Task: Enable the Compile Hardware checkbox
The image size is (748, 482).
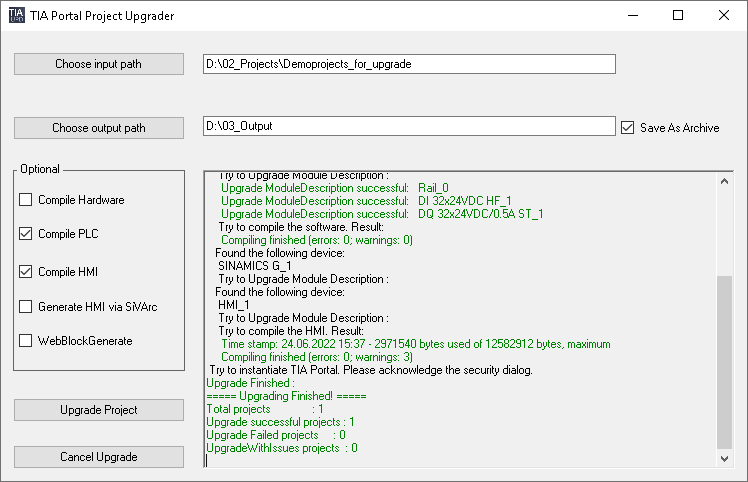Action: (x=25, y=199)
